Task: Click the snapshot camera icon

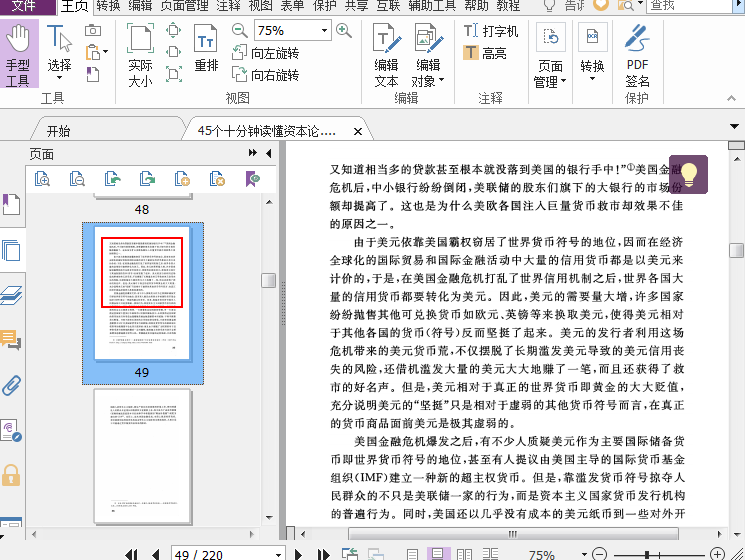Action: point(93,31)
